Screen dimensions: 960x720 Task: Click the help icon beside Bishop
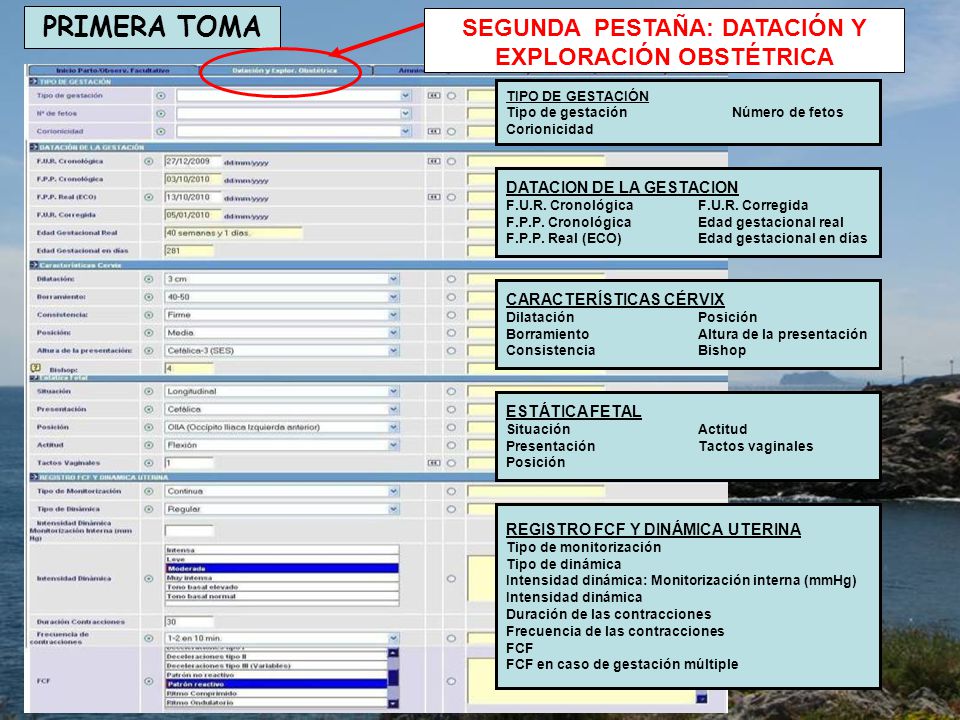(x=36, y=369)
